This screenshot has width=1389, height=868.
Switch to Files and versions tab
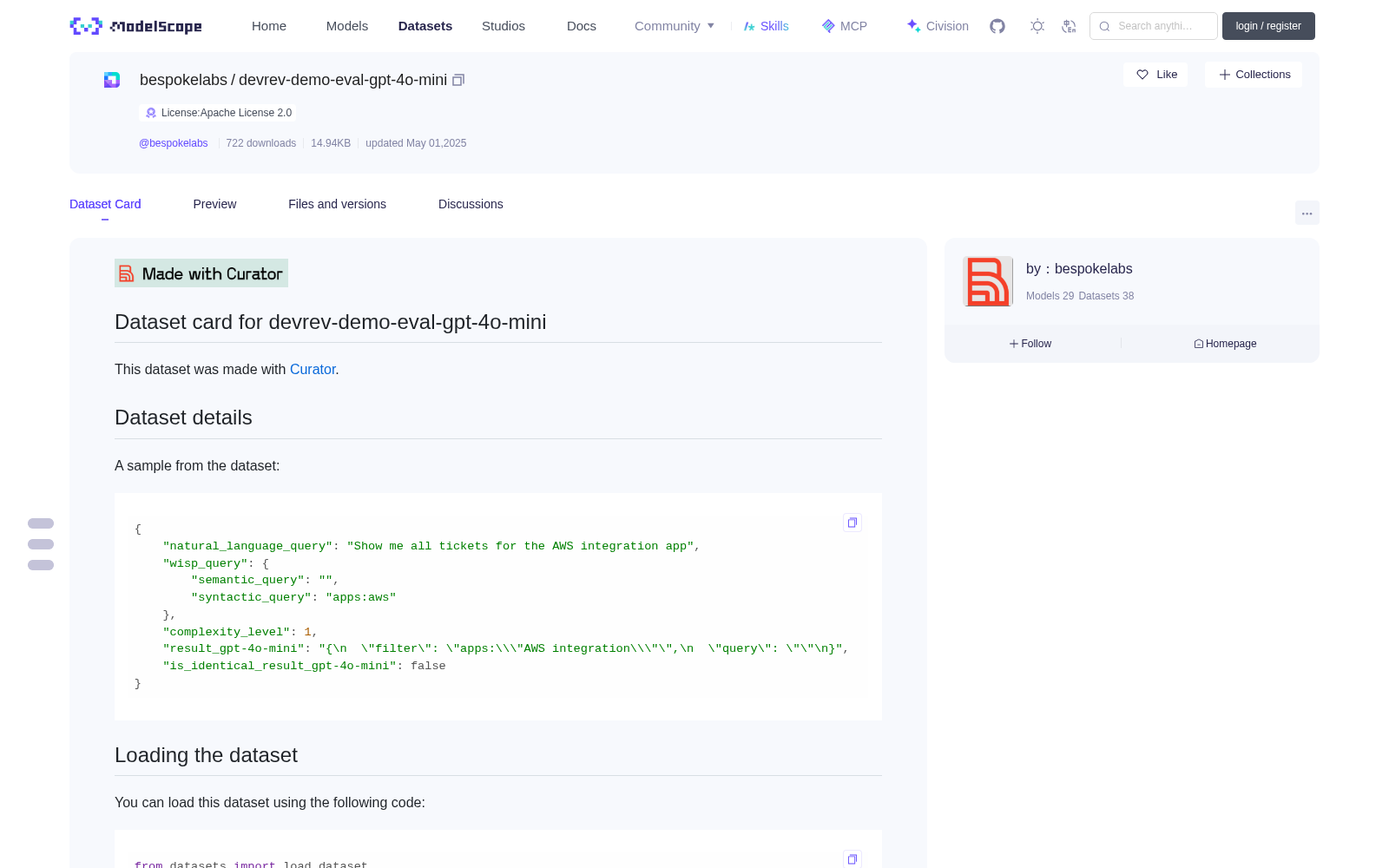(x=337, y=204)
